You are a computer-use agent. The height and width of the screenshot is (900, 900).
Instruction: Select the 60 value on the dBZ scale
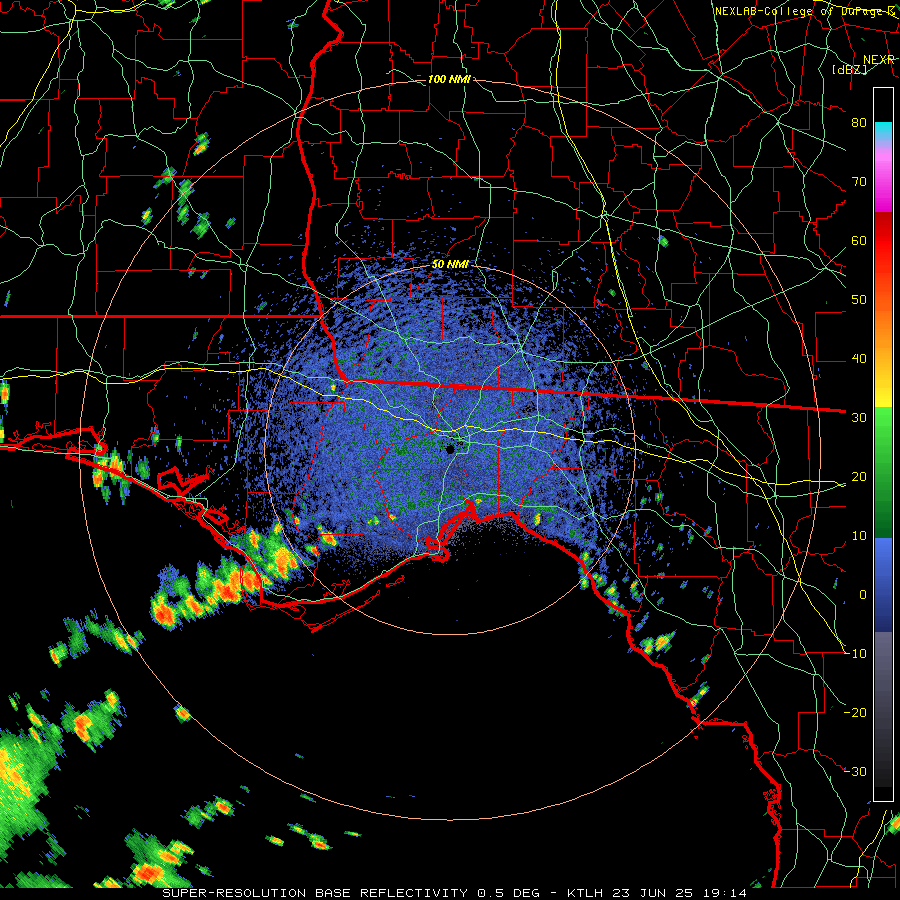(x=859, y=240)
